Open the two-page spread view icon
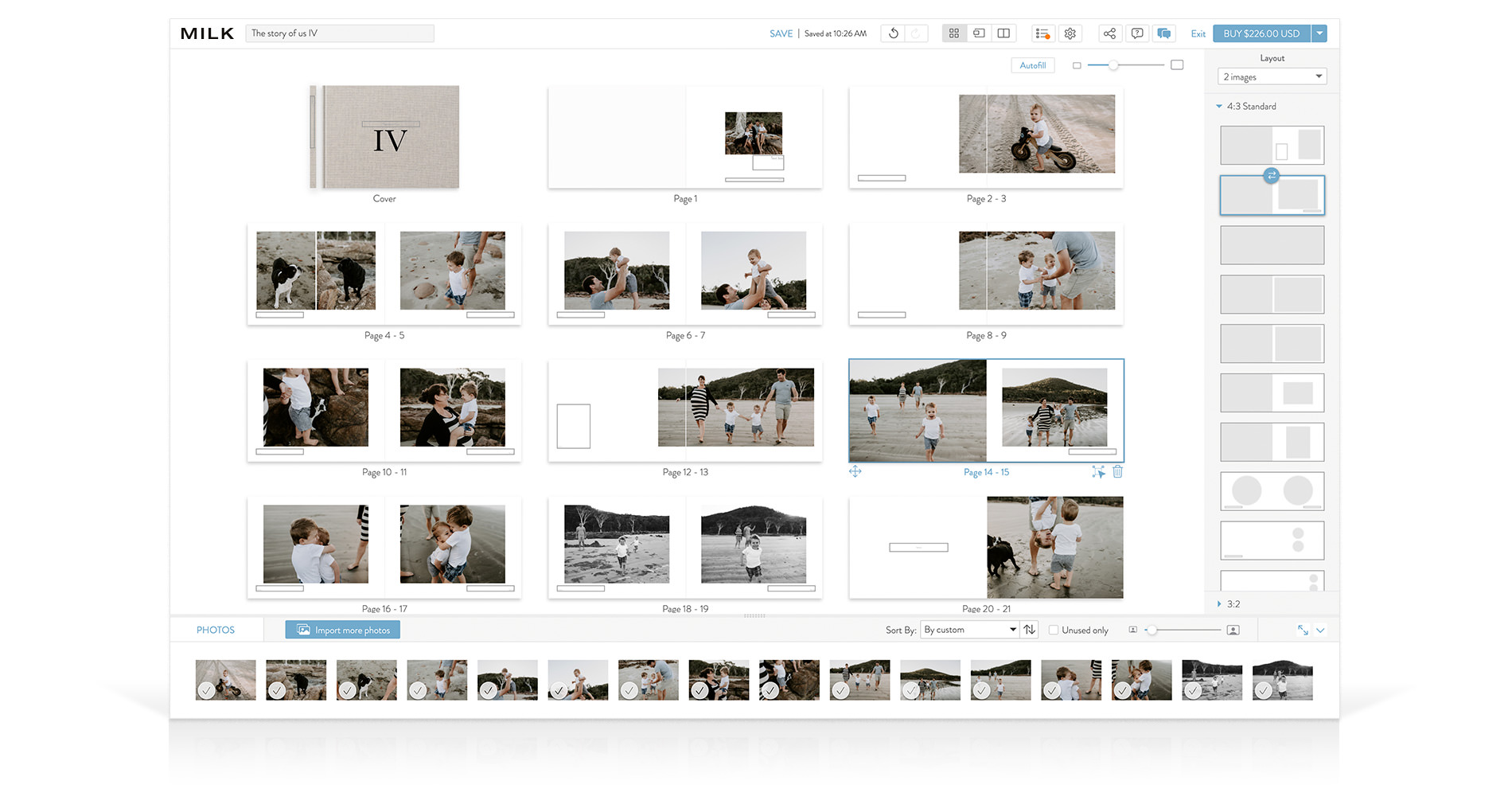Screen dimensions: 1512x812 pyautogui.click(x=1003, y=33)
